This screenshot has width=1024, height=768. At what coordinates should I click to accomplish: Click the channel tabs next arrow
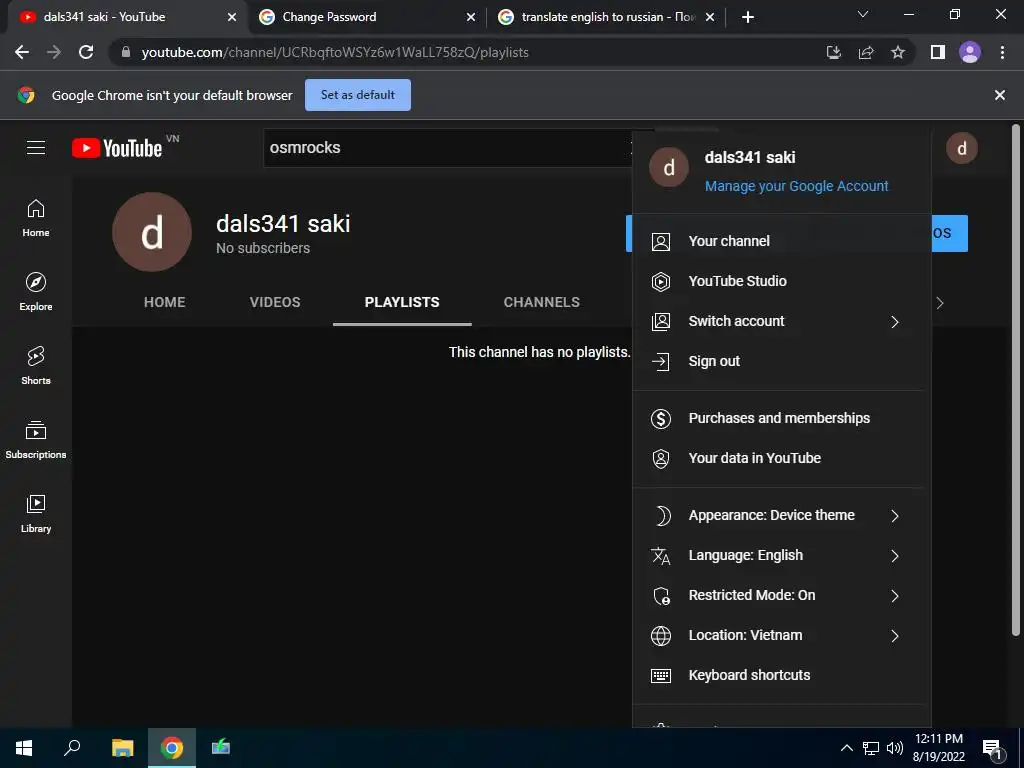click(x=940, y=303)
